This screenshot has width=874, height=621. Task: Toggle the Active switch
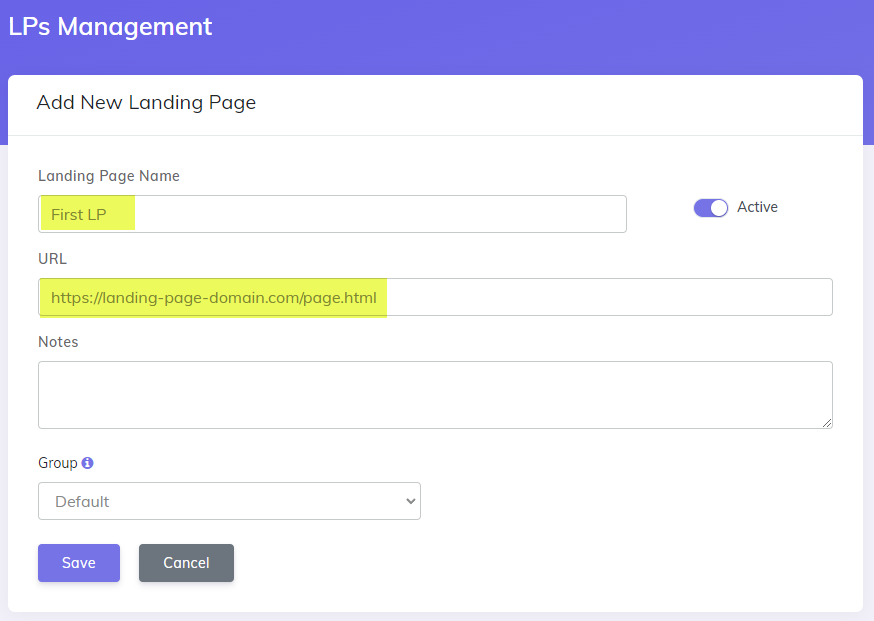[x=711, y=208]
